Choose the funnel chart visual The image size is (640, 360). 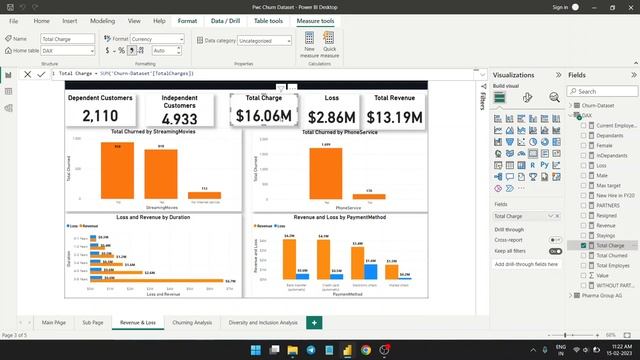[x=510, y=142]
